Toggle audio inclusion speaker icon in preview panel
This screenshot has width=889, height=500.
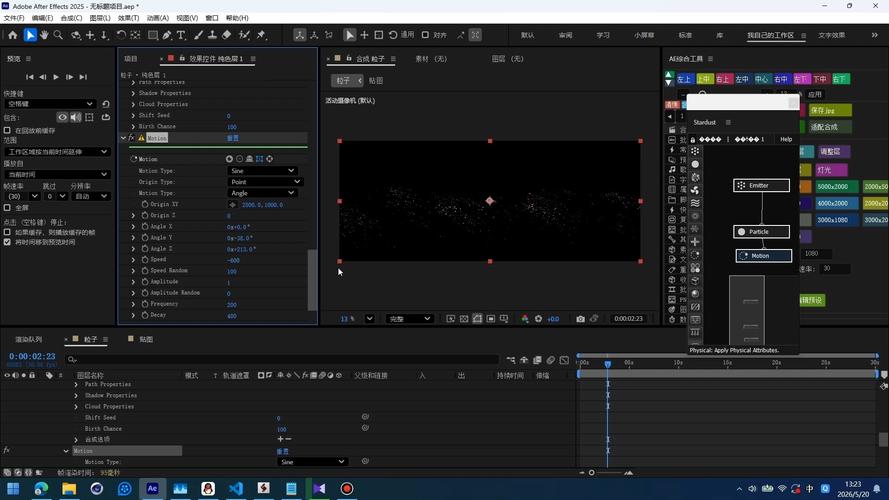coord(75,117)
